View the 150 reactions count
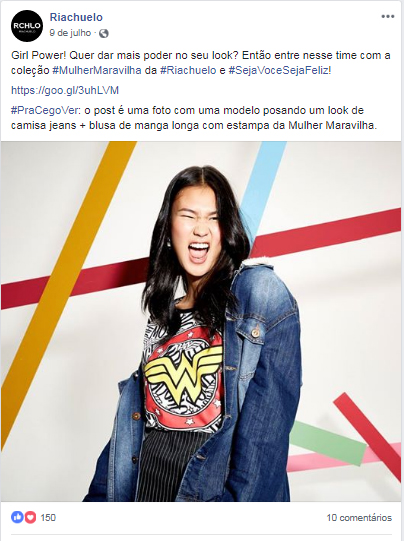The width and height of the screenshot is (404, 541). click(48, 518)
